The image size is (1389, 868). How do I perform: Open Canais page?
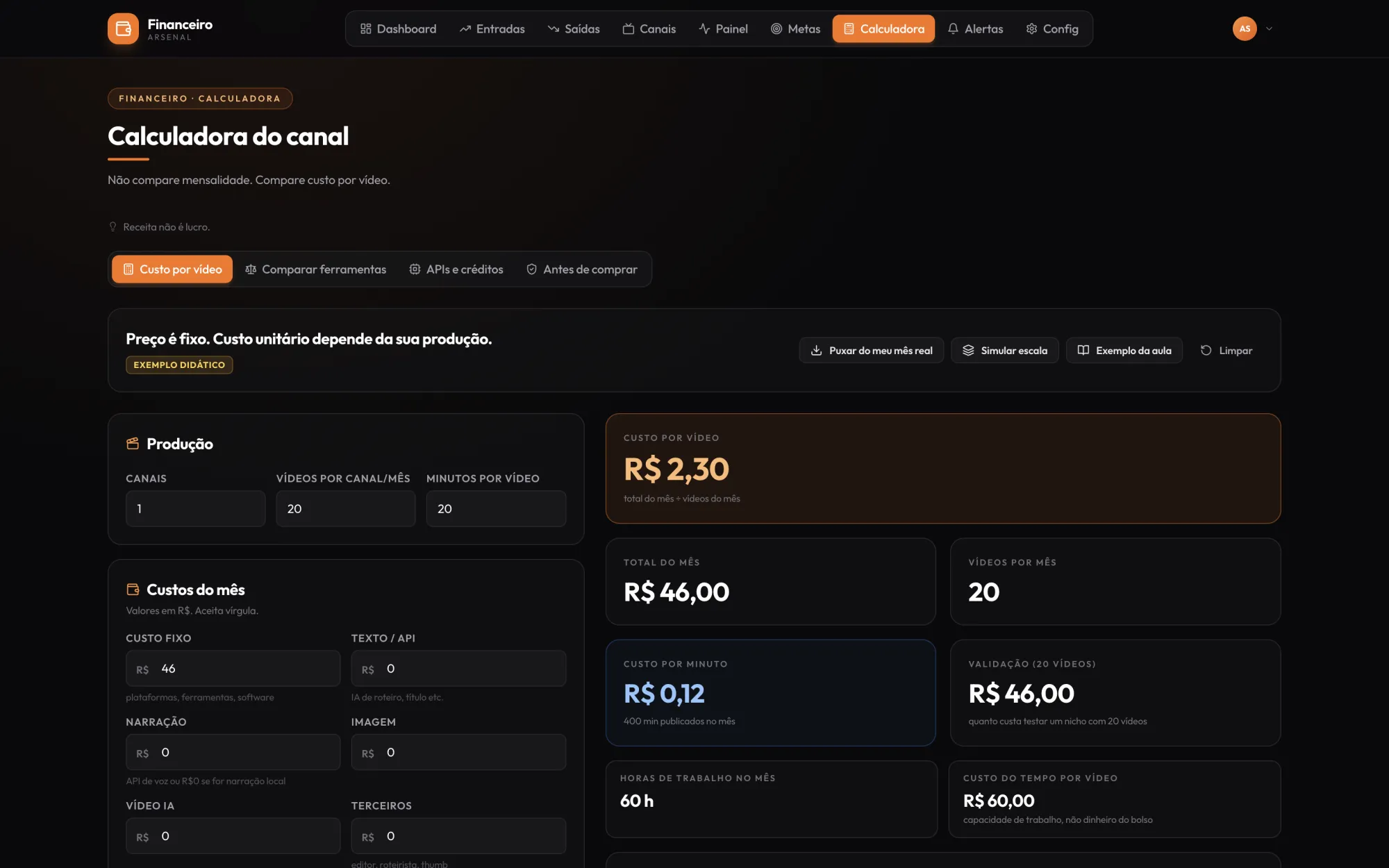(649, 28)
